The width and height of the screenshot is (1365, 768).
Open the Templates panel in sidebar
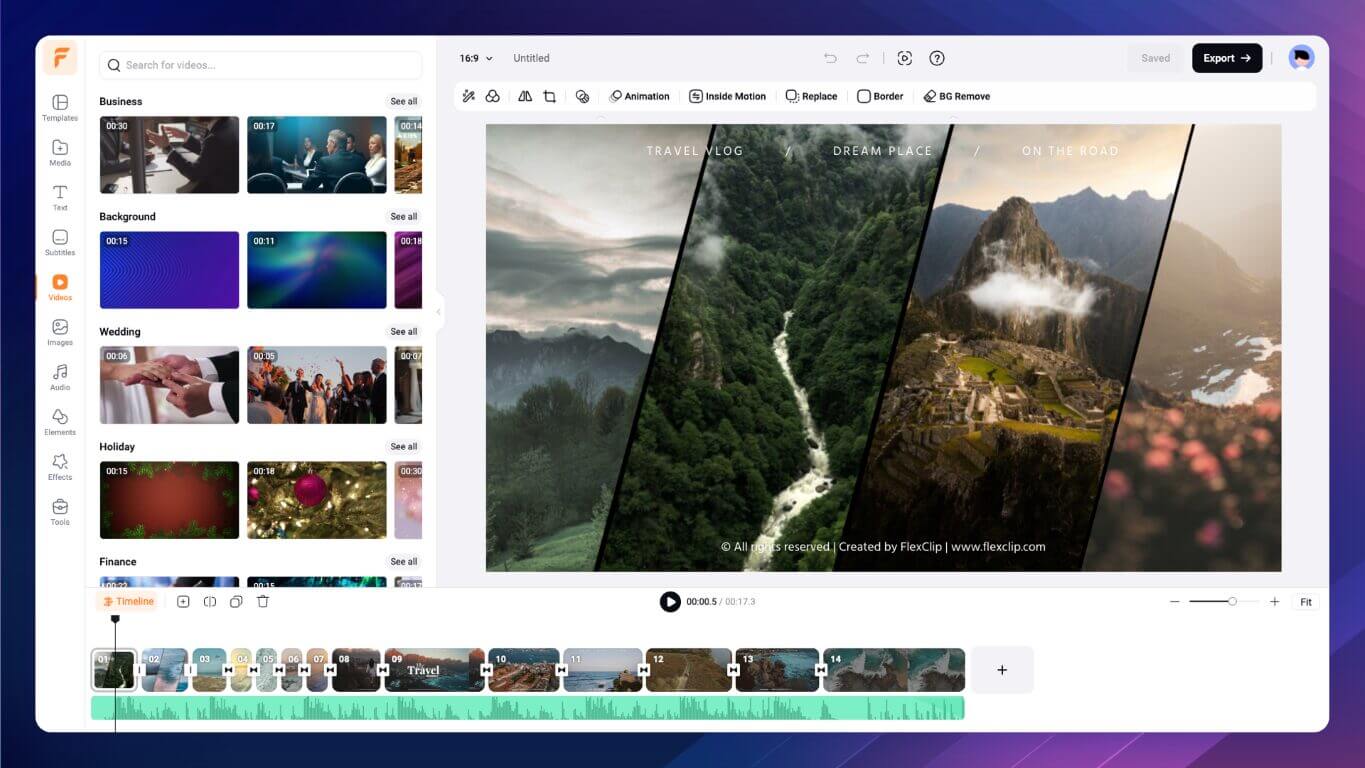pyautogui.click(x=60, y=107)
